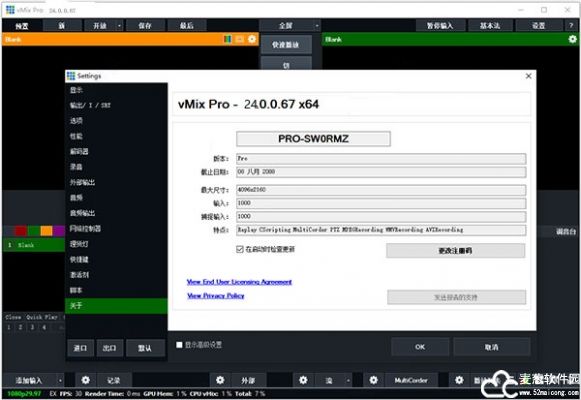
Task: Open gear settings left of MultiCorder button
Action: coord(374,380)
